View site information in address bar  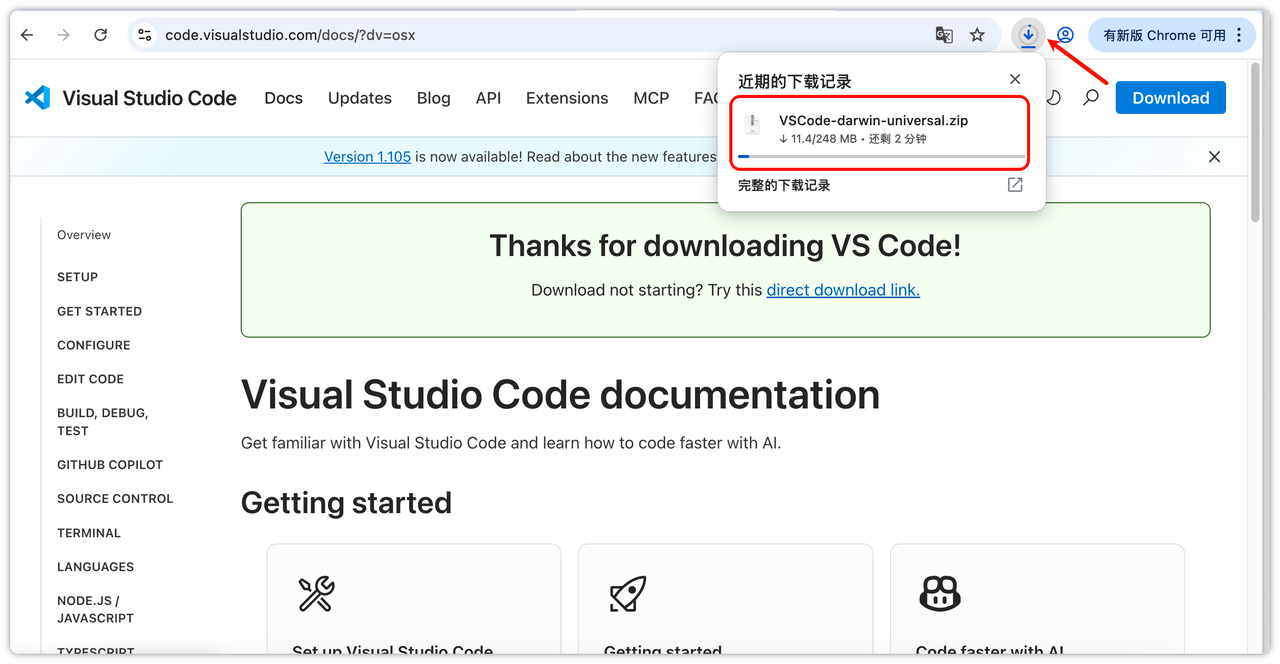(x=145, y=35)
